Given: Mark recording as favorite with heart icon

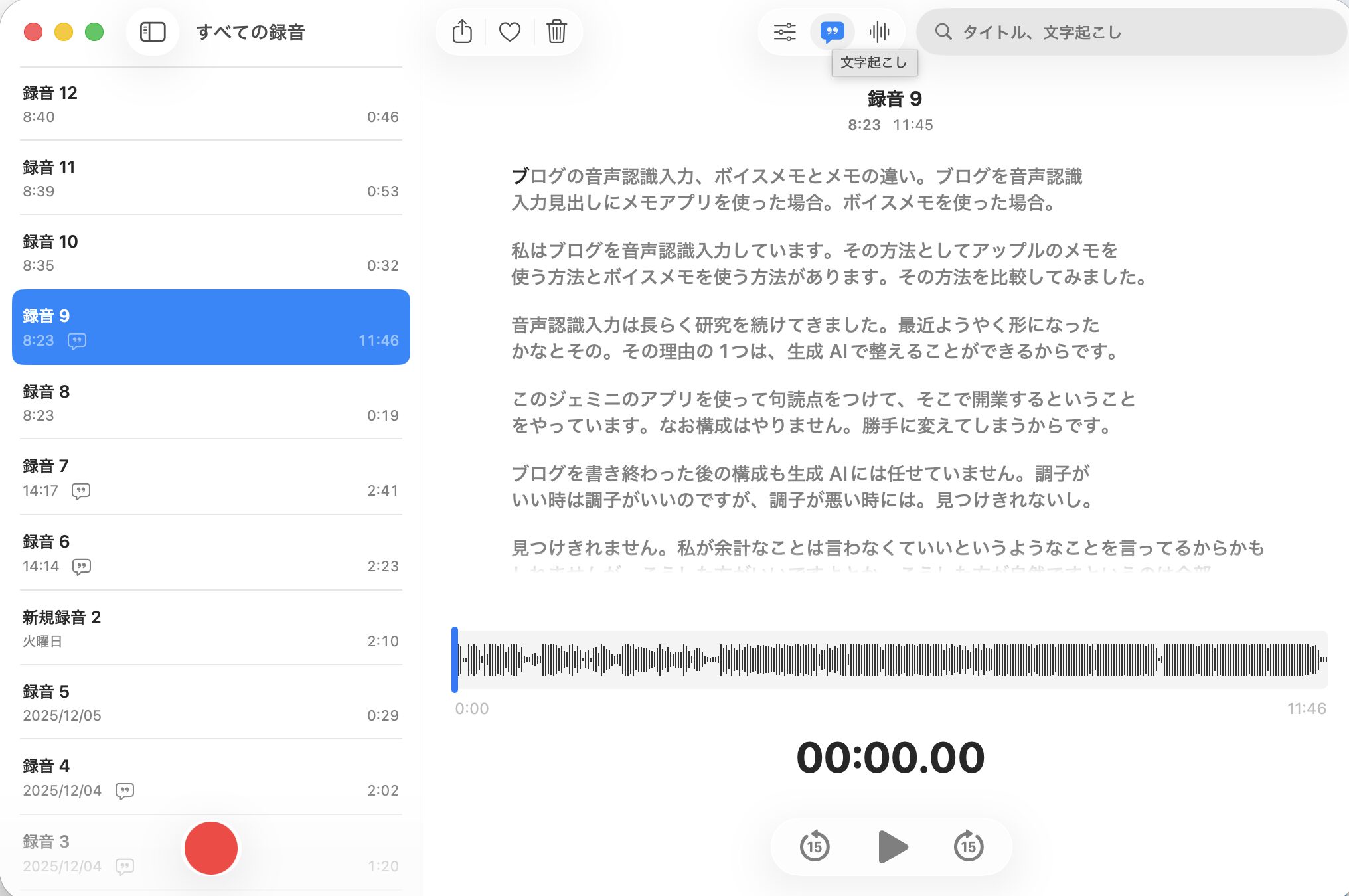Looking at the screenshot, I should (x=509, y=32).
